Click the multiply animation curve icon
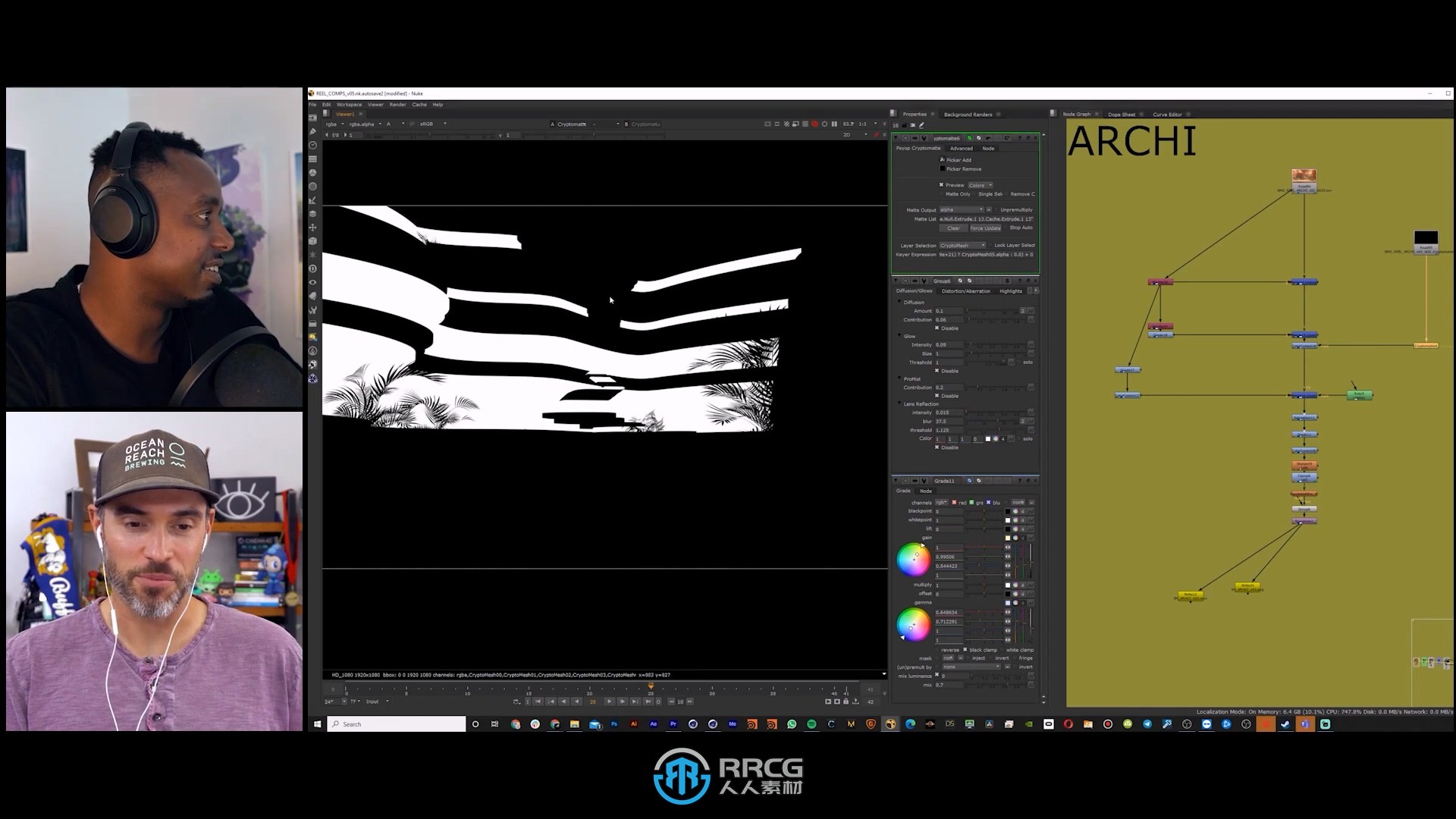1456x819 pixels. click(x=1031, y=585)
